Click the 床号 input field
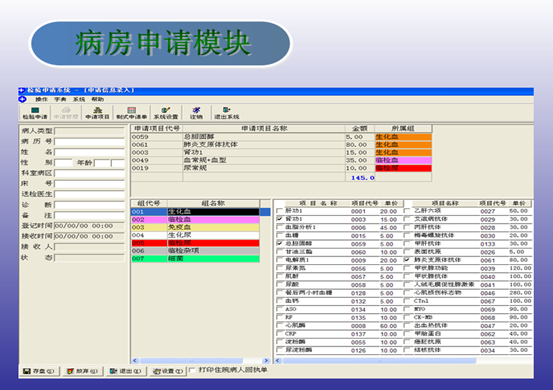The width and height of the screenshot is (553, 390). (90, 184)
